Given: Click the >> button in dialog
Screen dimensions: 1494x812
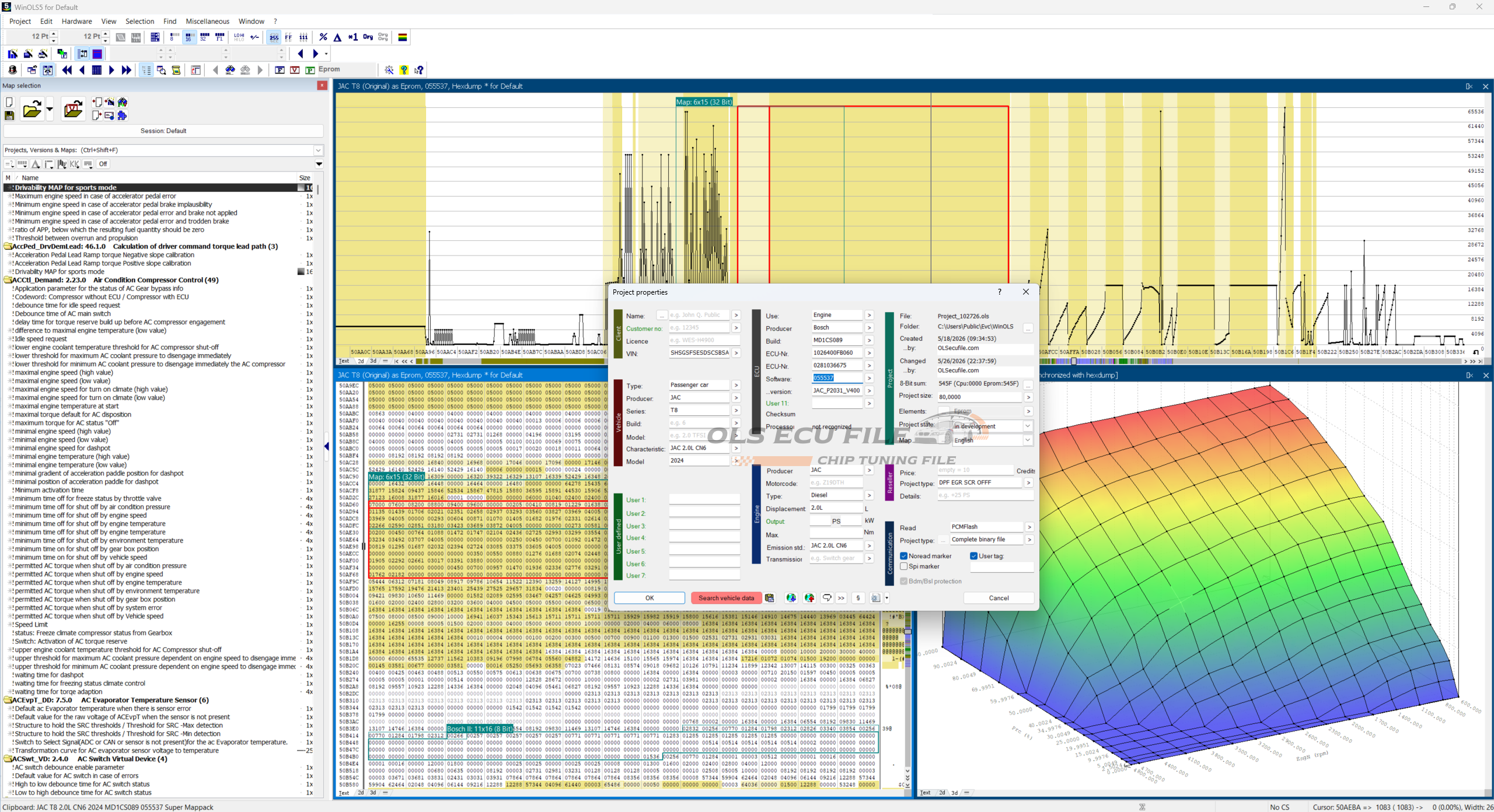Looking at the screenshot, I should click(x=841, y=598).
